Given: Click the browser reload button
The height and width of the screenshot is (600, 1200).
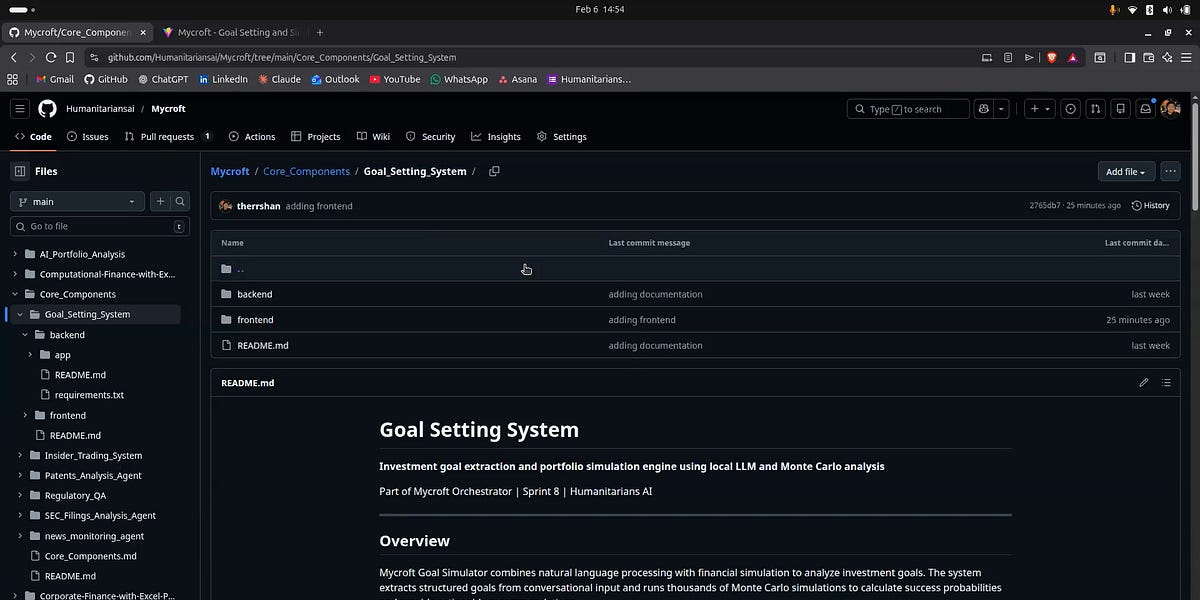Looking at the screenshot, I should point(51,58).
